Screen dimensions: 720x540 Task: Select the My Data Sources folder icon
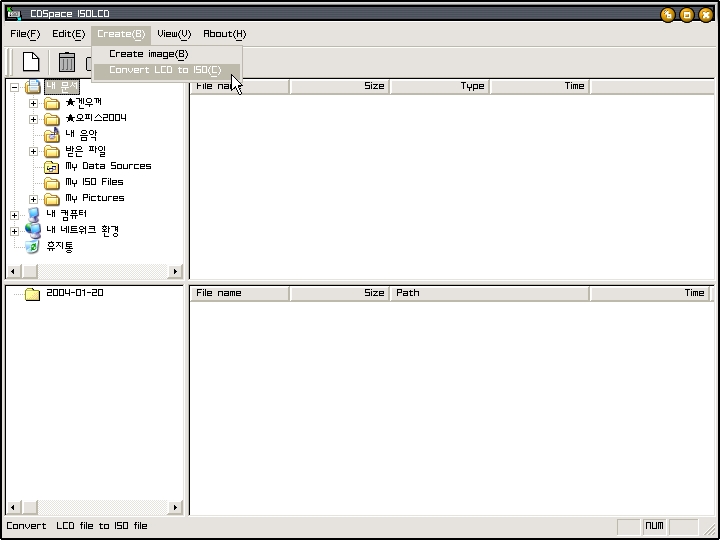coord(52,167)
